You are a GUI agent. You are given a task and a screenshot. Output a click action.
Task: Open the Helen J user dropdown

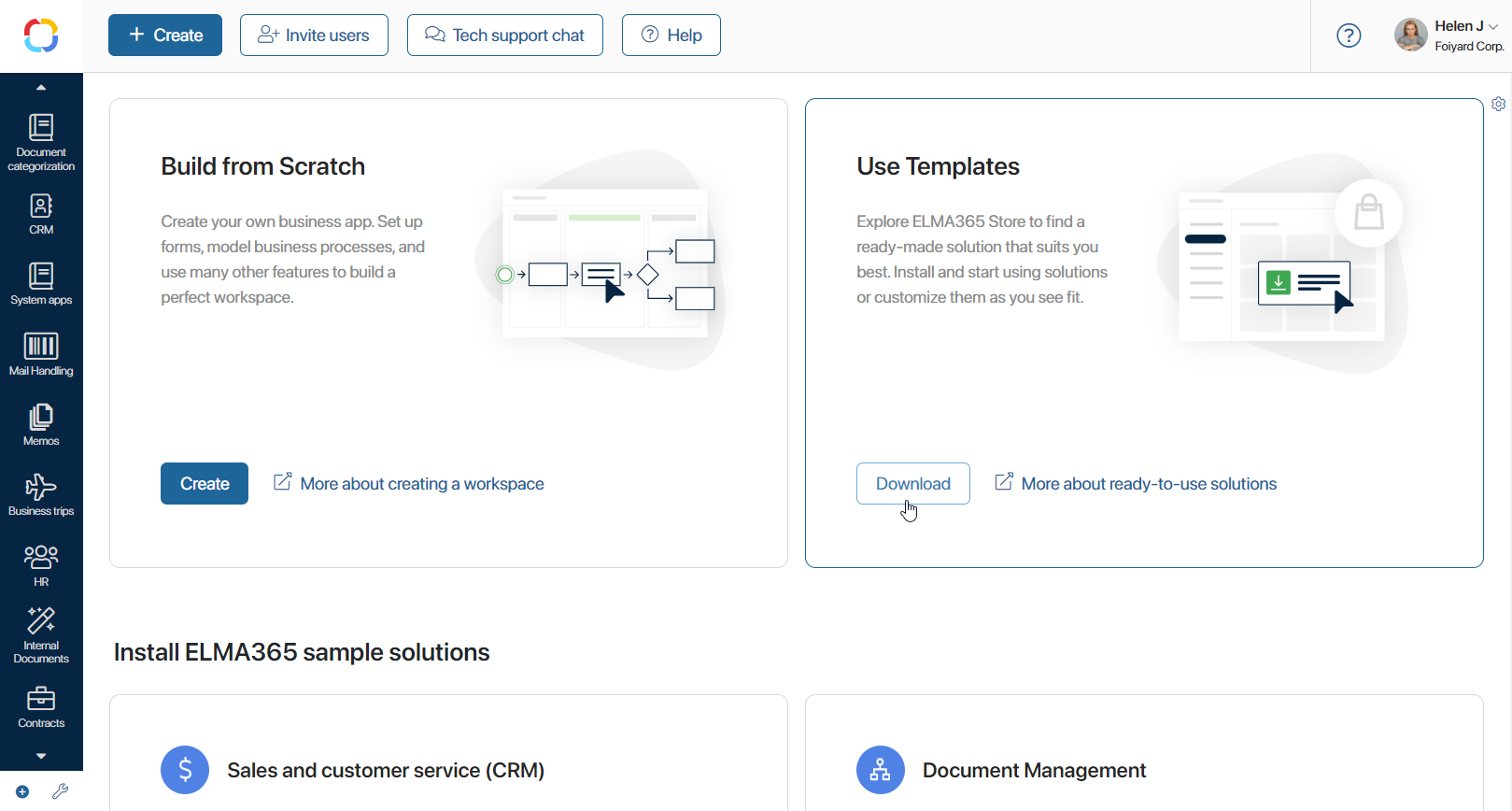[1467, 26]
